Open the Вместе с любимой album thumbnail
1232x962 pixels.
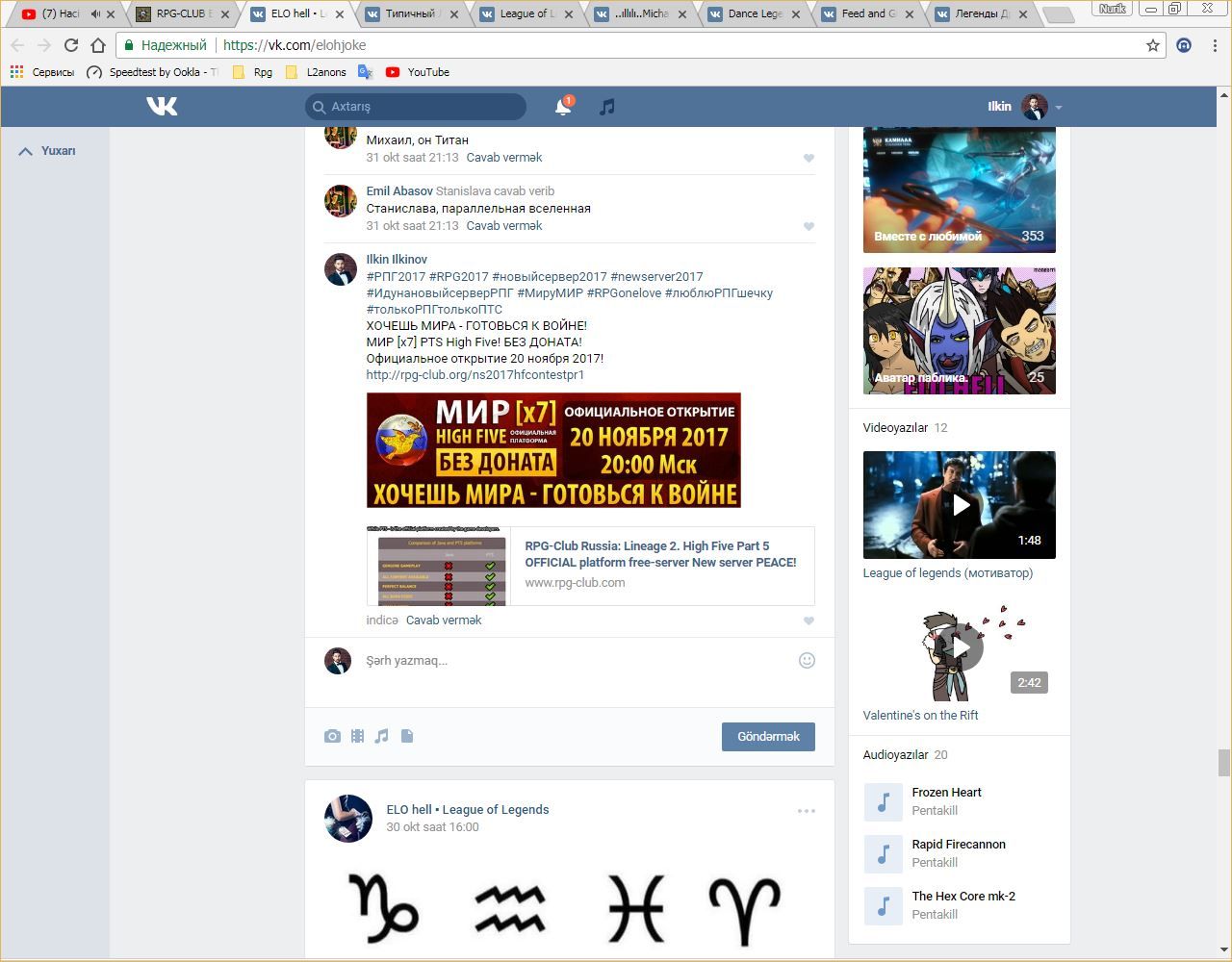click(x=960, y=190)
